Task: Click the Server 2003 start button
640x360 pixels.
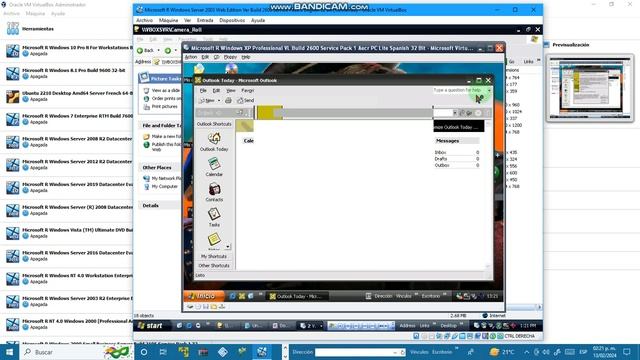Action: 150,326
